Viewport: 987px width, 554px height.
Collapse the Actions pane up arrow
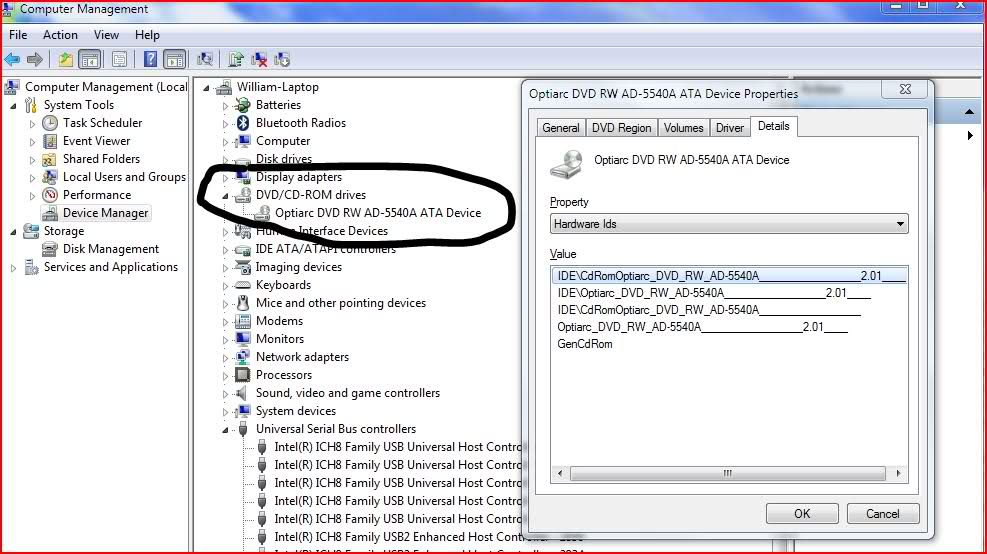pyautogui.click(x=969, y=112)
